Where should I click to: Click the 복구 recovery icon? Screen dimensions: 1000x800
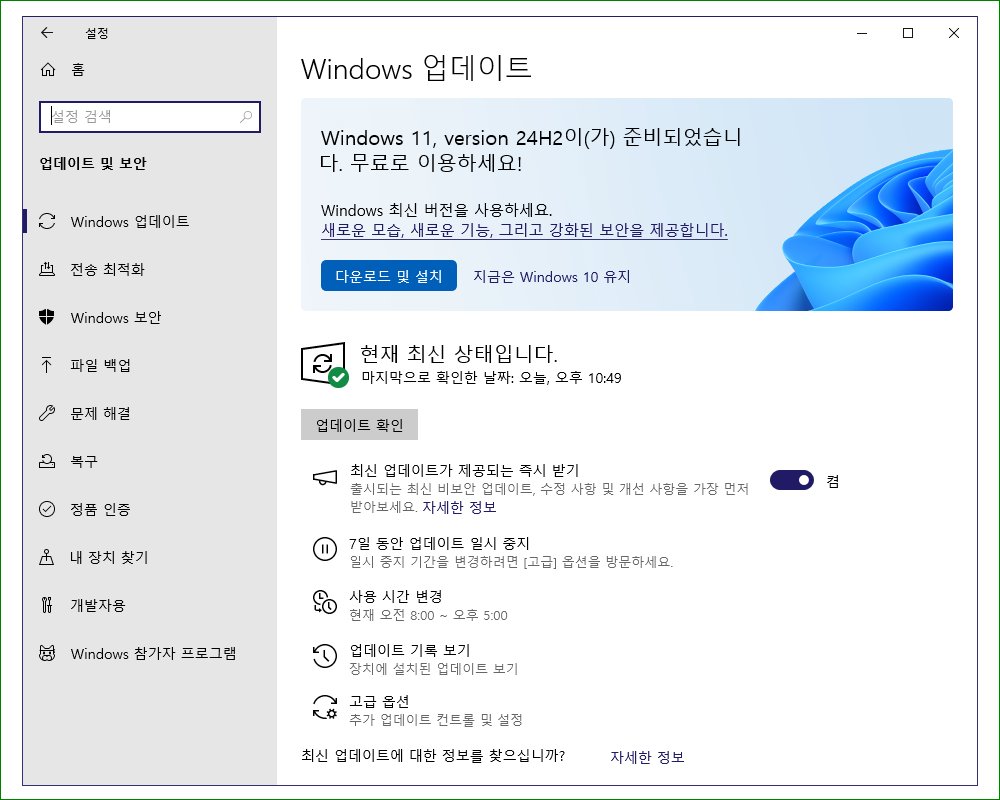pyautogui.click(x=47, y=461)
